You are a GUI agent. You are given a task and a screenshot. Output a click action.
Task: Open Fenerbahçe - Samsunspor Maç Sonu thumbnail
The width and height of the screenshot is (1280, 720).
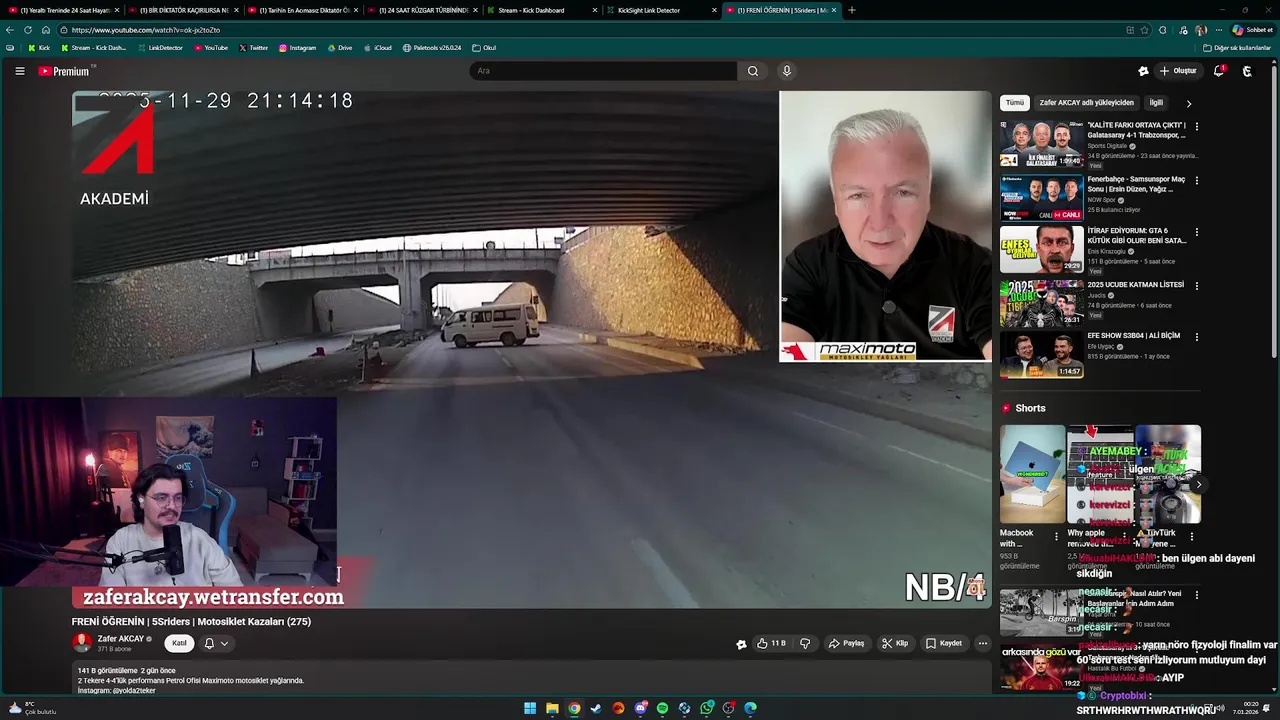1041,198
